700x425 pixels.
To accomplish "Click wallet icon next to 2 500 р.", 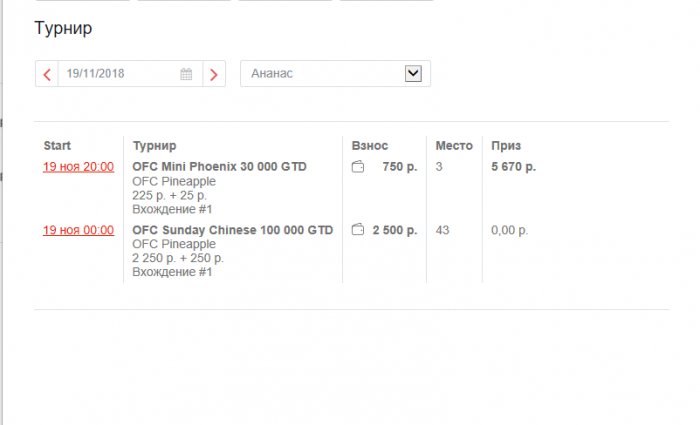I will pos(358,229).
